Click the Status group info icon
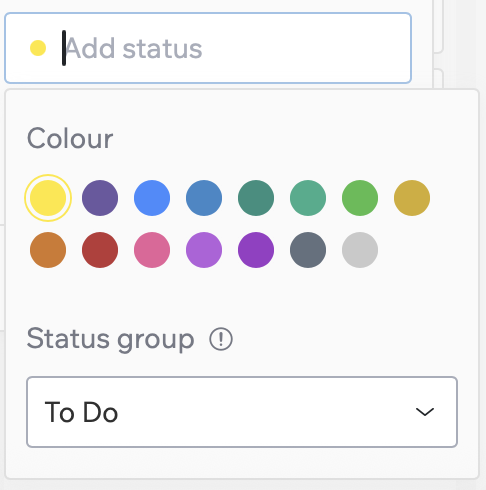Screen dimensions: 486x490 pyautogui.click(x=221, y=339)
